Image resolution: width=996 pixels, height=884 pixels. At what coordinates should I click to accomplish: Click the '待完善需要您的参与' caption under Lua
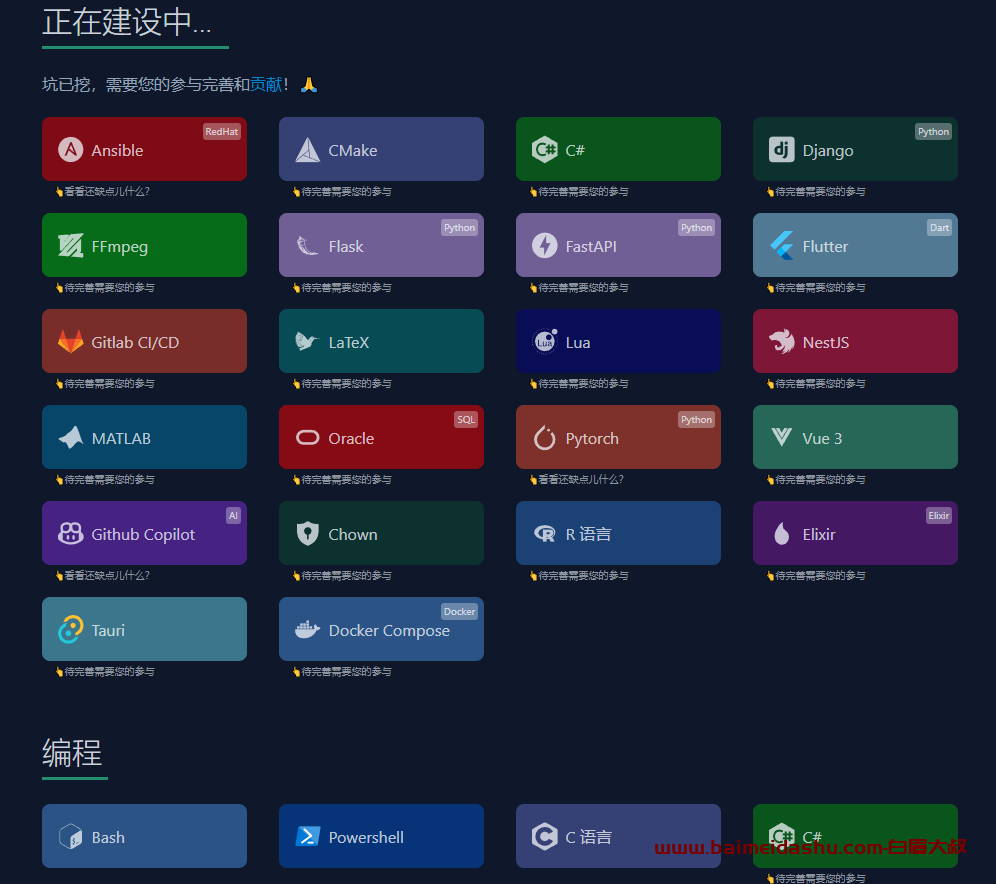(579, 384)
